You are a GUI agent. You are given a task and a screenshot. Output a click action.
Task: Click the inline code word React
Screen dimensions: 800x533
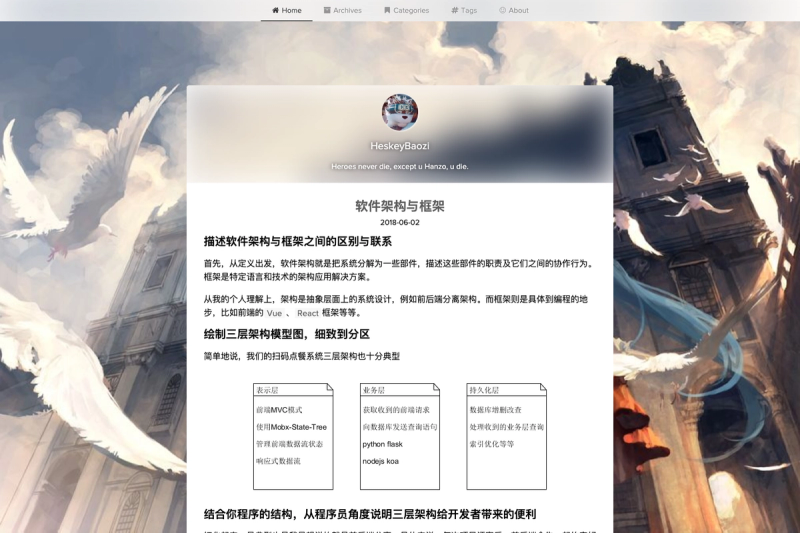(x=308, y=313)
